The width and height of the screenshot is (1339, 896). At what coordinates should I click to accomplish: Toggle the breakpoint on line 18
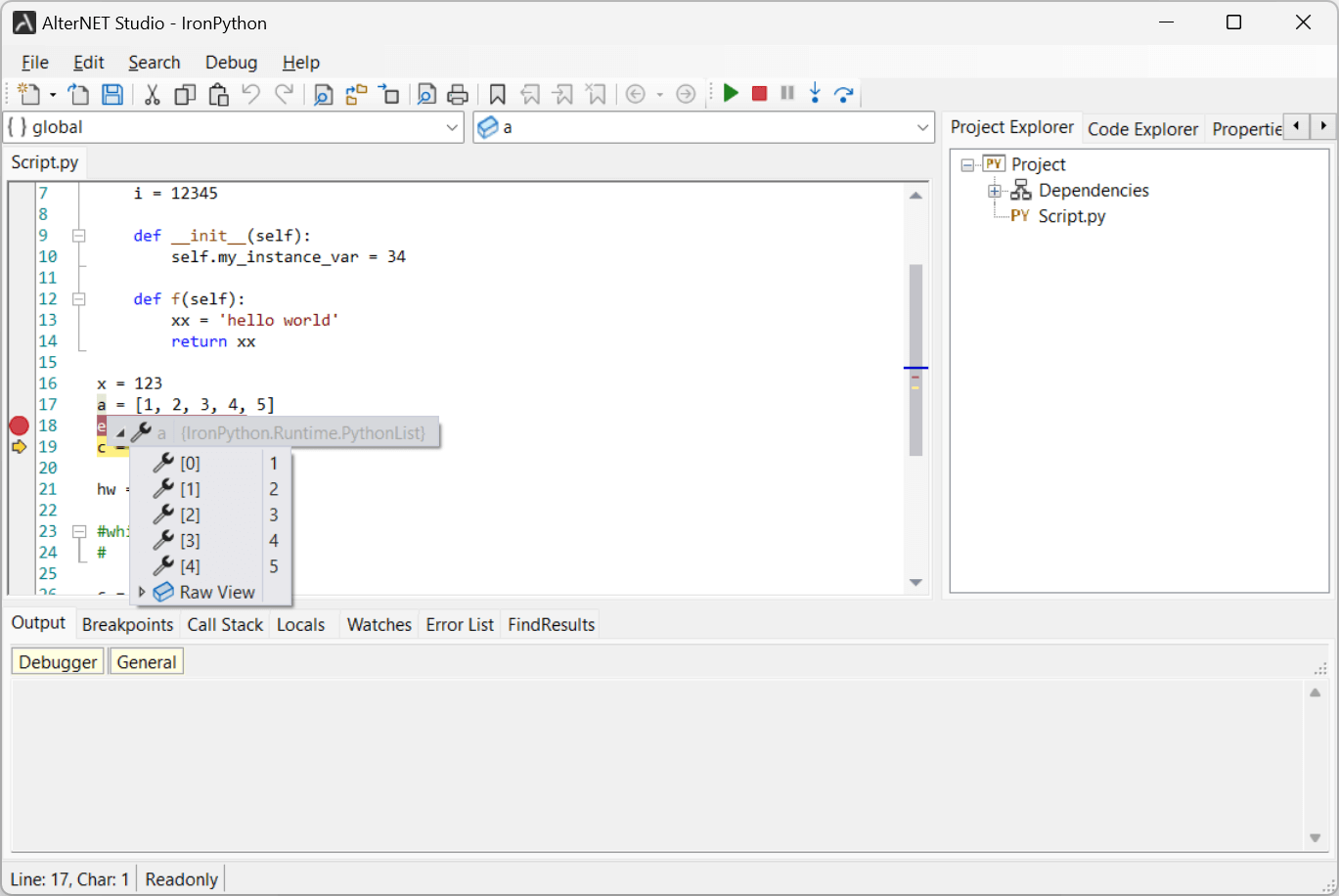(x=19, y=426)
